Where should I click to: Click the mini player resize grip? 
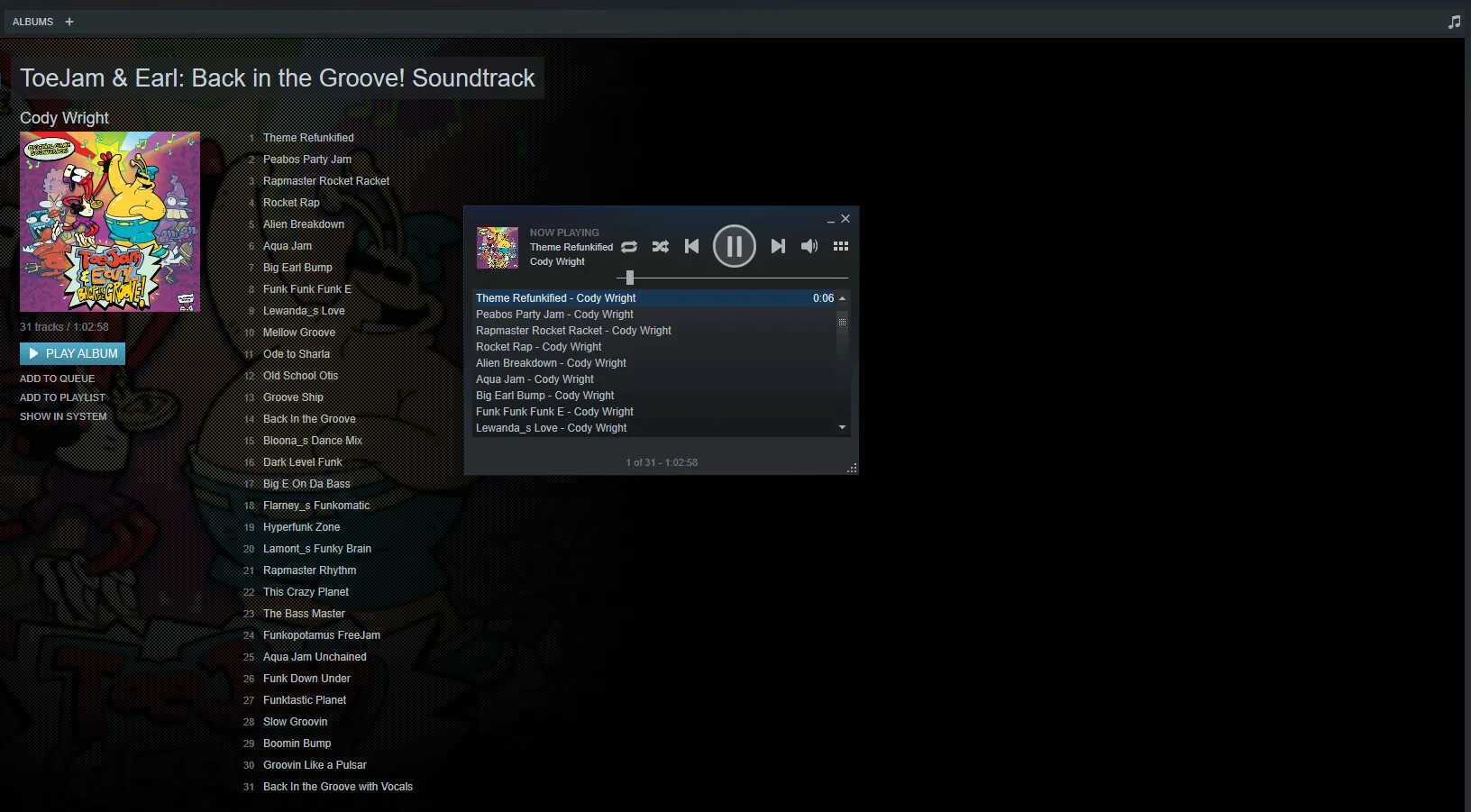[x=852, y=468]
